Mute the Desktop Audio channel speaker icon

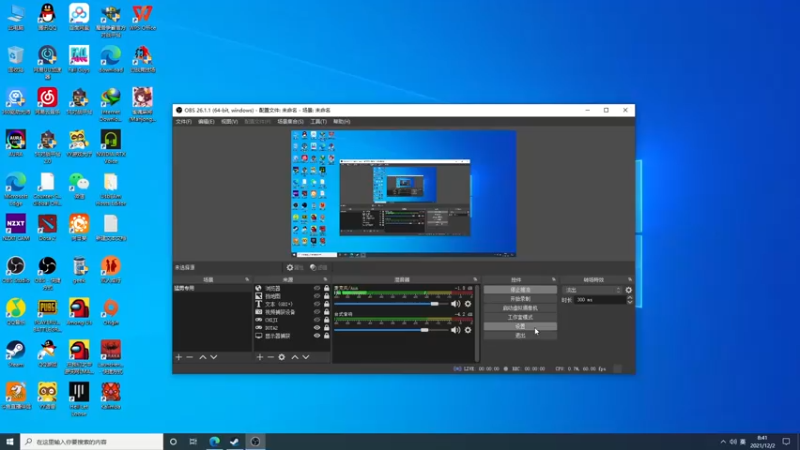click(x=455, y=330)
